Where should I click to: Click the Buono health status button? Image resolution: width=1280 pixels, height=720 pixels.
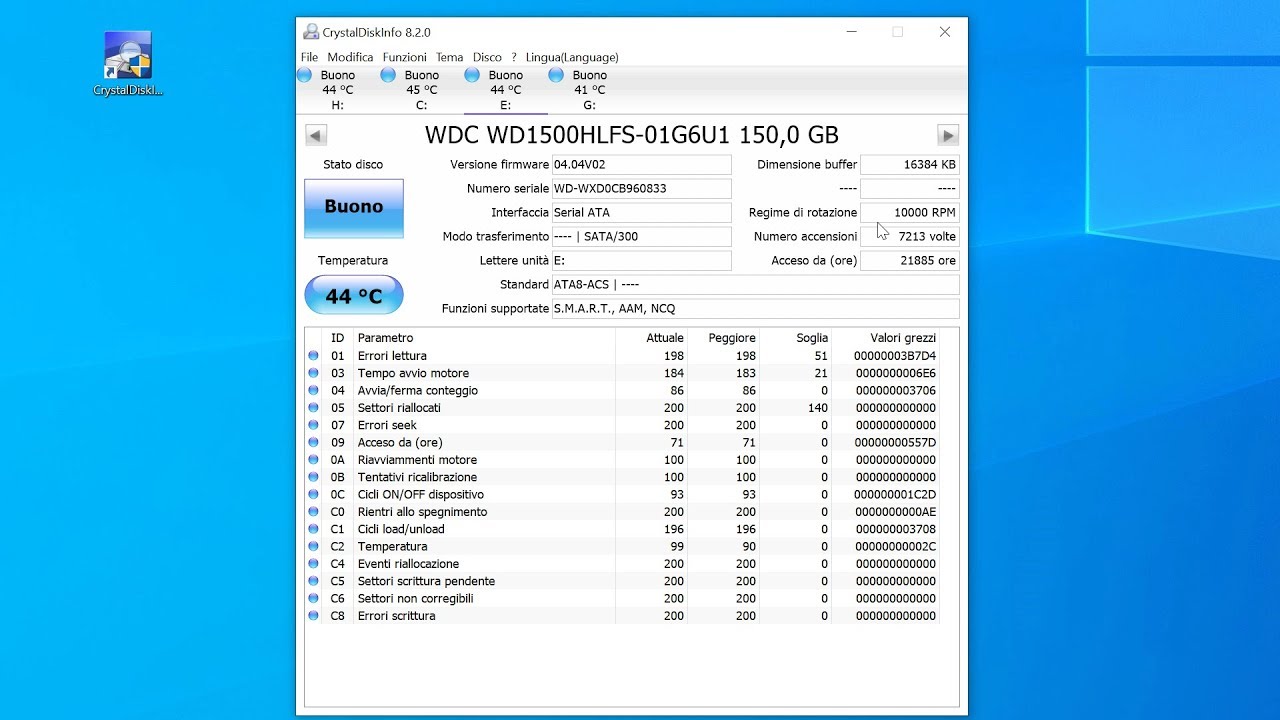tap(354, 208)
